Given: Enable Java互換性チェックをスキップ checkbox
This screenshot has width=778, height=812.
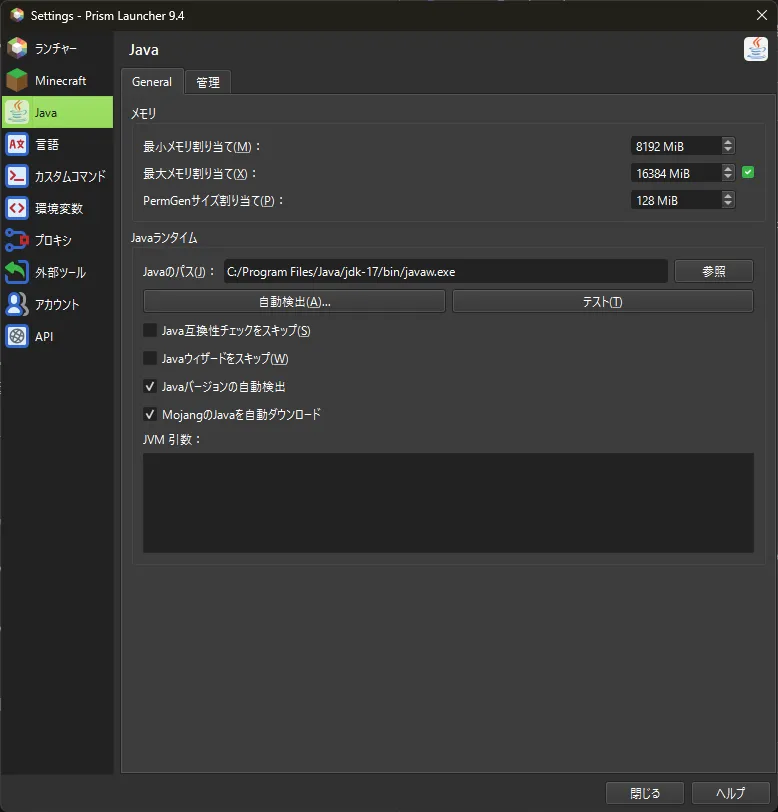Looking at the screenshot, I should coord(150,330).
